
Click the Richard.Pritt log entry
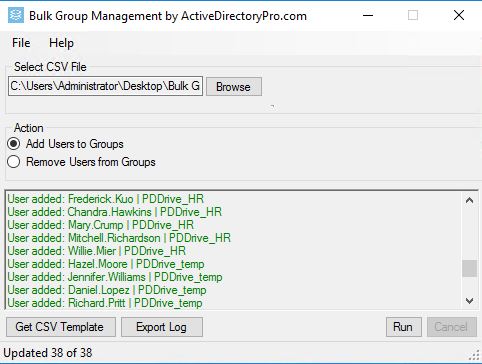pos(105,303)
